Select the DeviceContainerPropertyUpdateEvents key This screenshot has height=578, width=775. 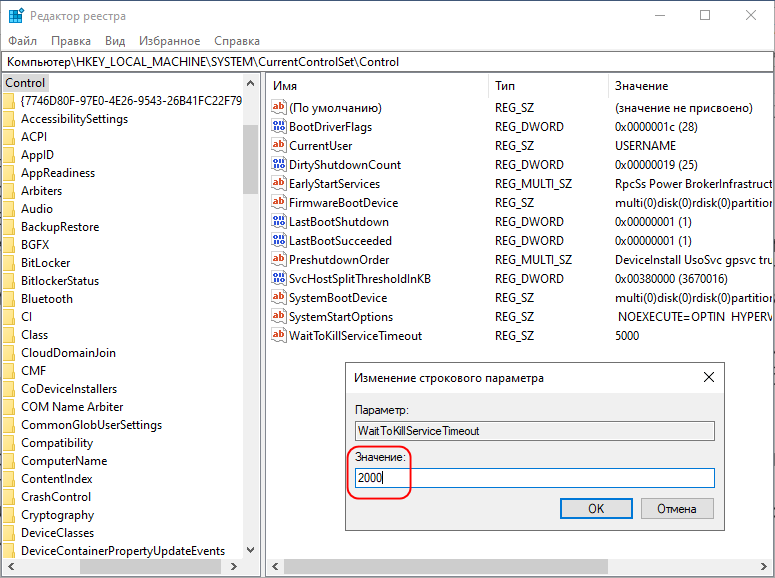click(123, 551)
